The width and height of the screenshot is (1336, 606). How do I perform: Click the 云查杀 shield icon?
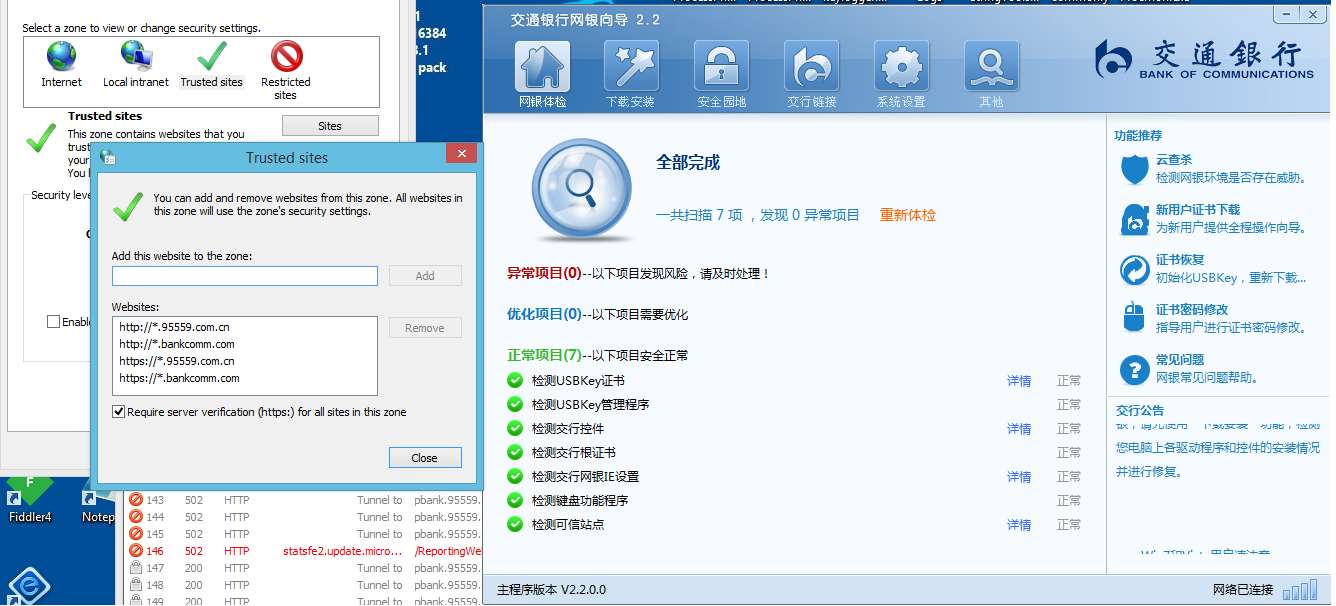(1134, 169)
